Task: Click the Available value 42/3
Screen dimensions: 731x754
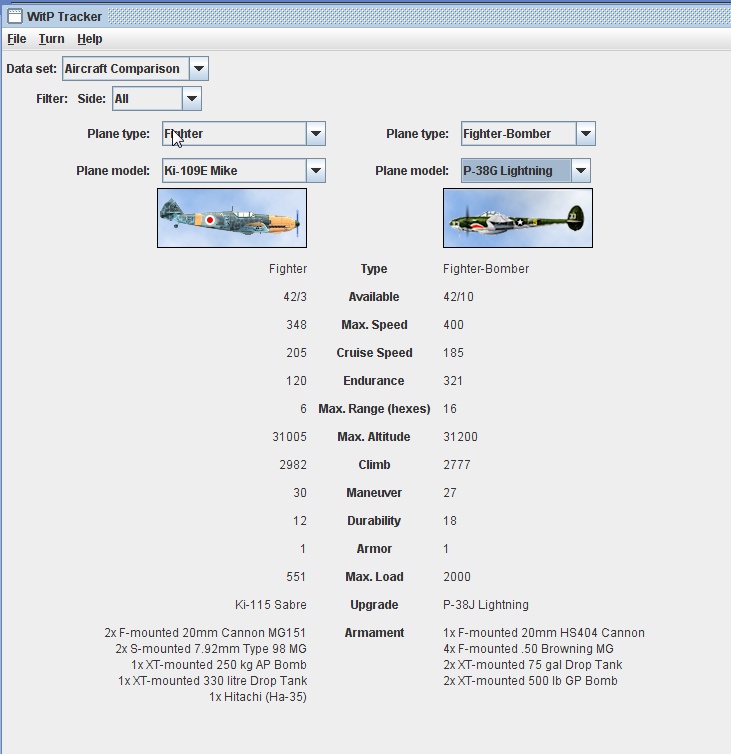Action: click(x=295, y=297)
